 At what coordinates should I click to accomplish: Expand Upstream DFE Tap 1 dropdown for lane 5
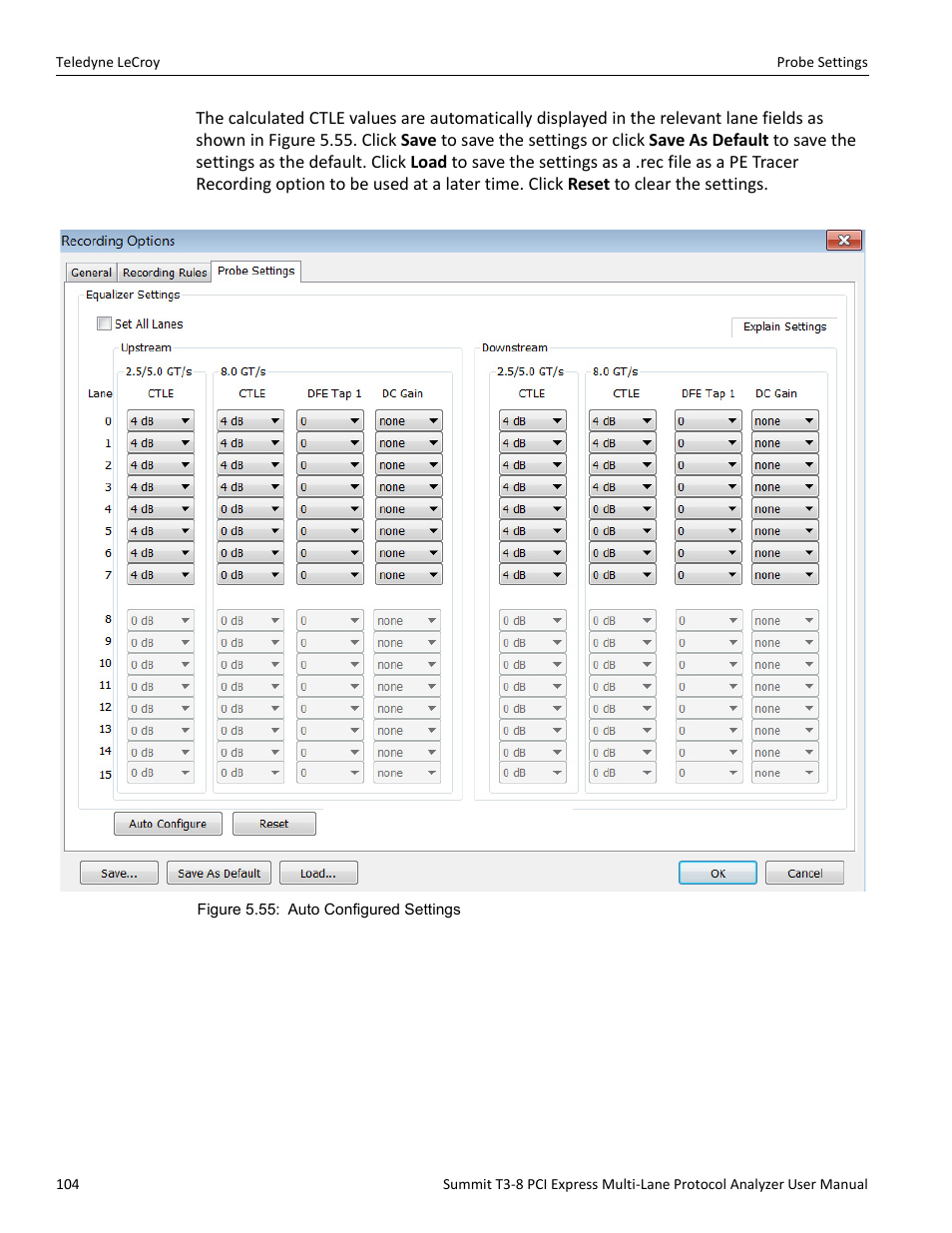330,531
